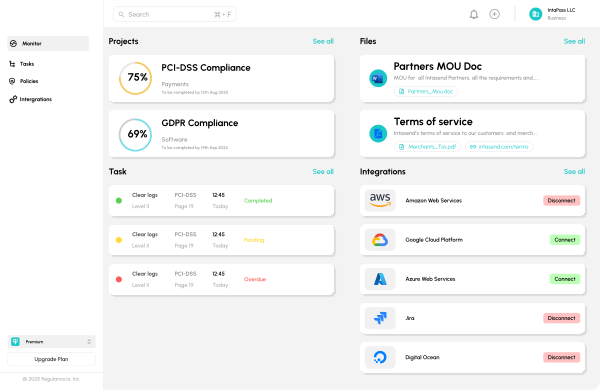Click the Word document icon for Partners MOU
The height and width of the screenshot is (390, 600).
378,78
